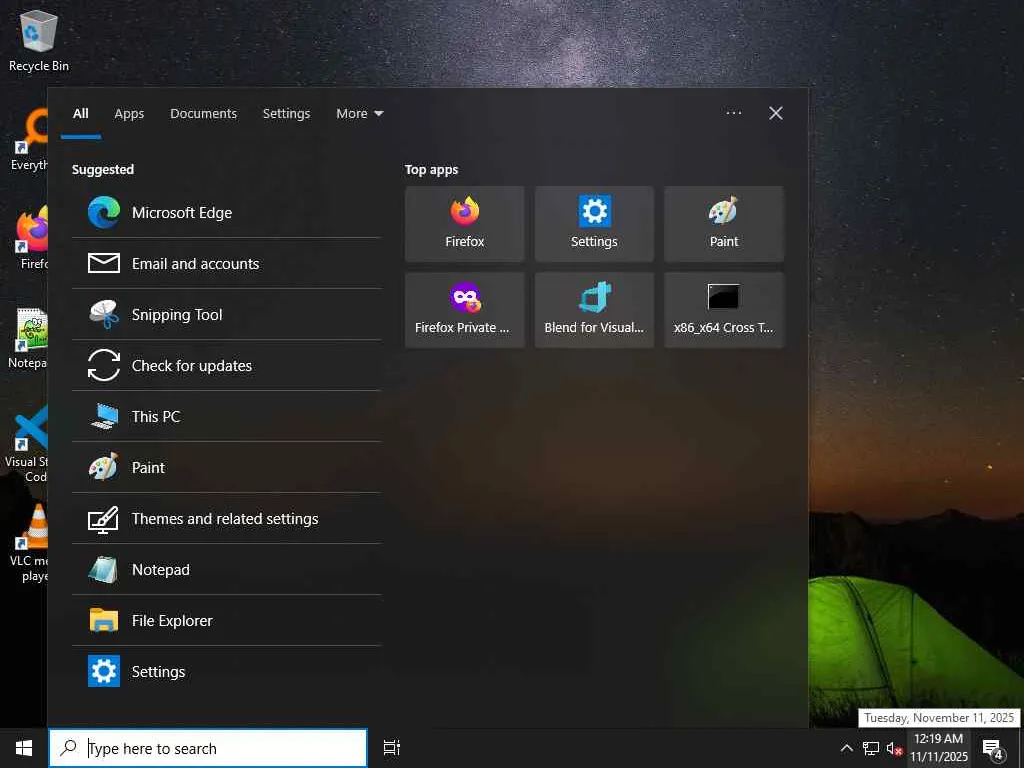Screen dimensions: 1024x768
Task: Select Check for updates suggestion
Action: [x=226, y=365]
